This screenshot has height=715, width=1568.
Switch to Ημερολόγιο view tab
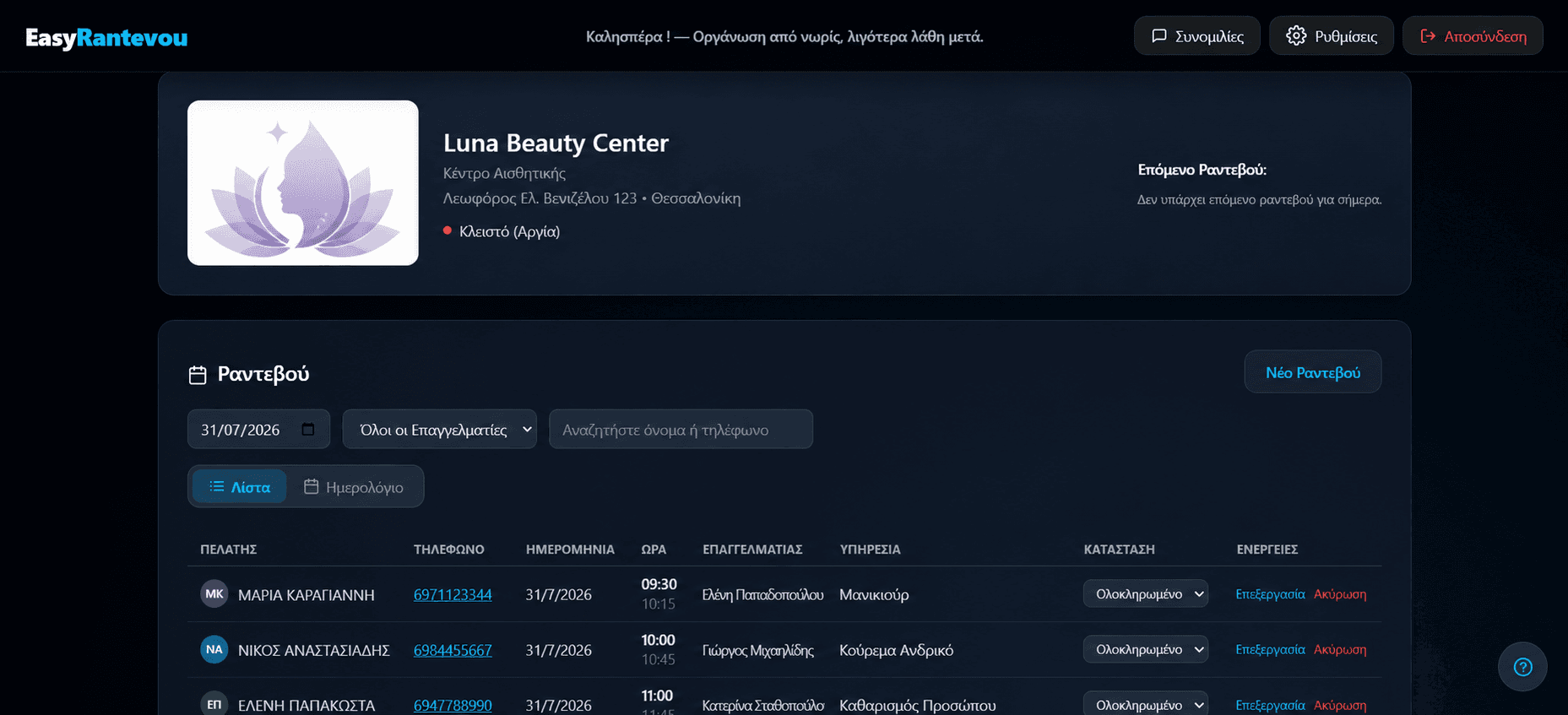(354, 487)
